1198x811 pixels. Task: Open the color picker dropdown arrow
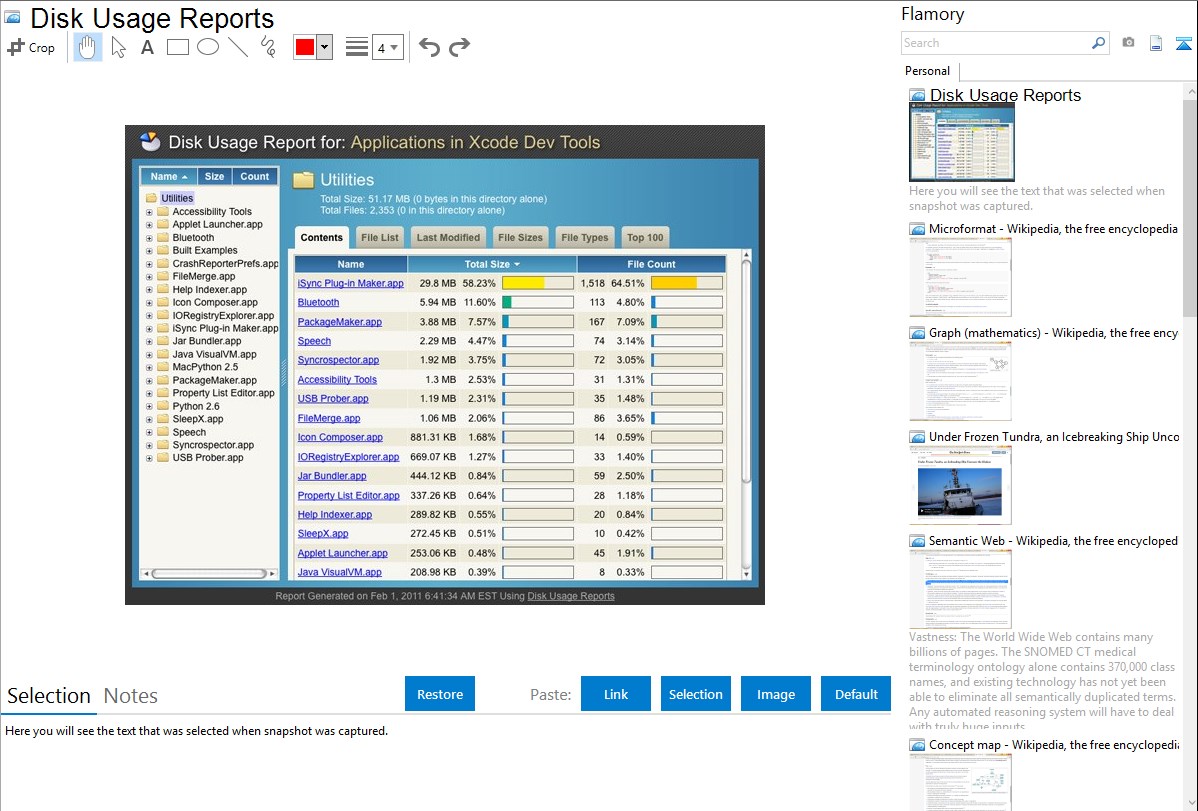(x=324, y=47)
